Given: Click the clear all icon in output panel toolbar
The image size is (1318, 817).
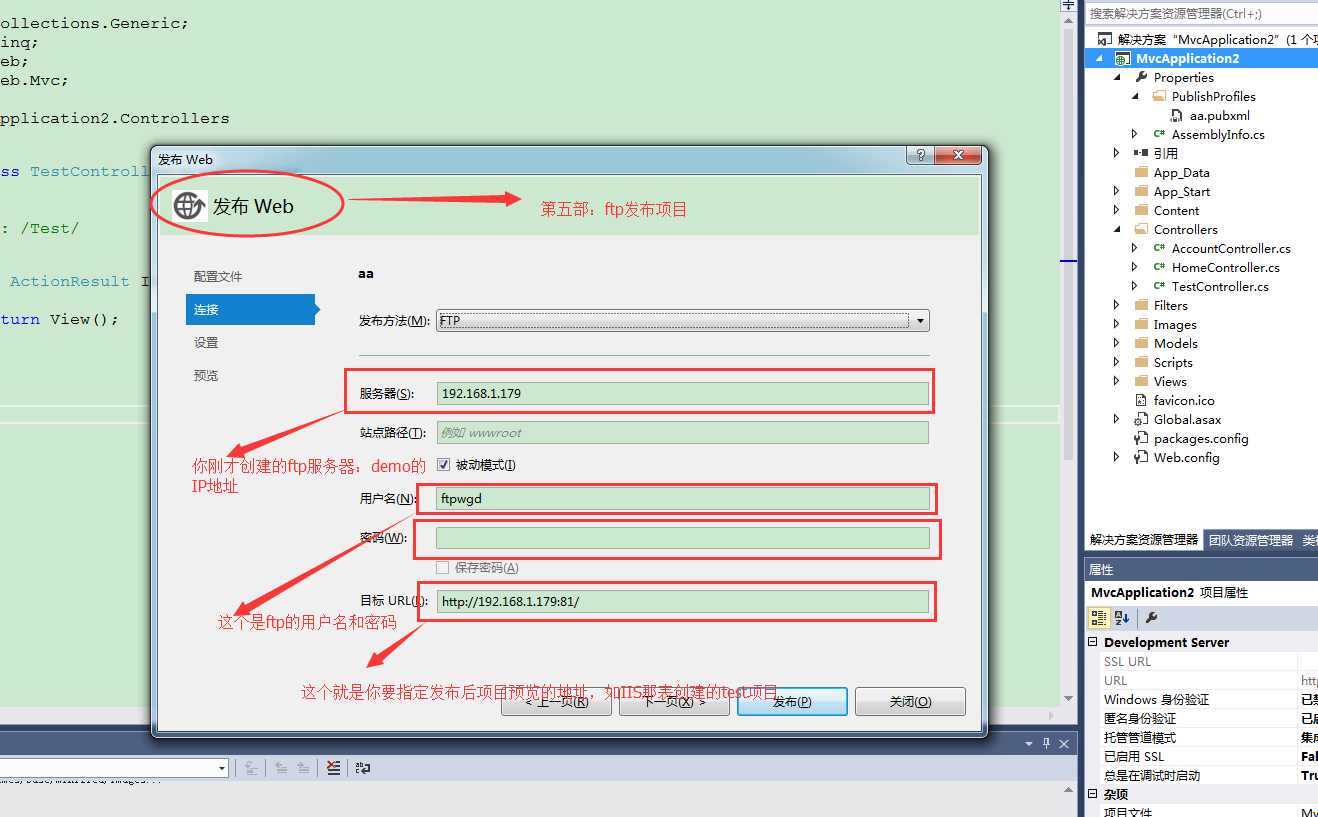Looking at the screenshot, I should click(x=333, y=768).
